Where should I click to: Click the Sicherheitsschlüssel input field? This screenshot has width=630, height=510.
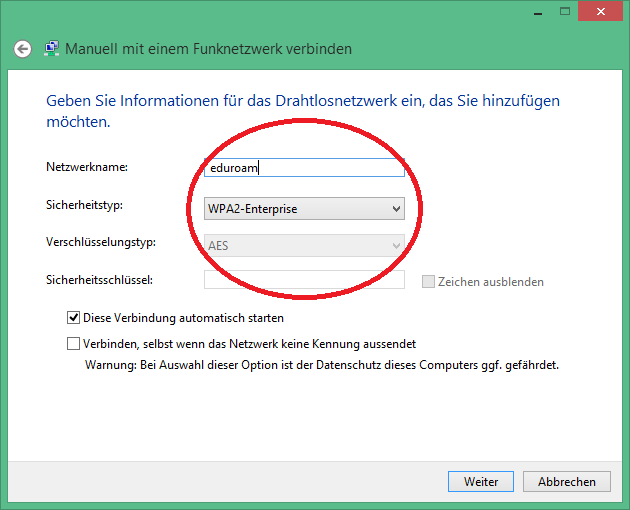point(304,280)
